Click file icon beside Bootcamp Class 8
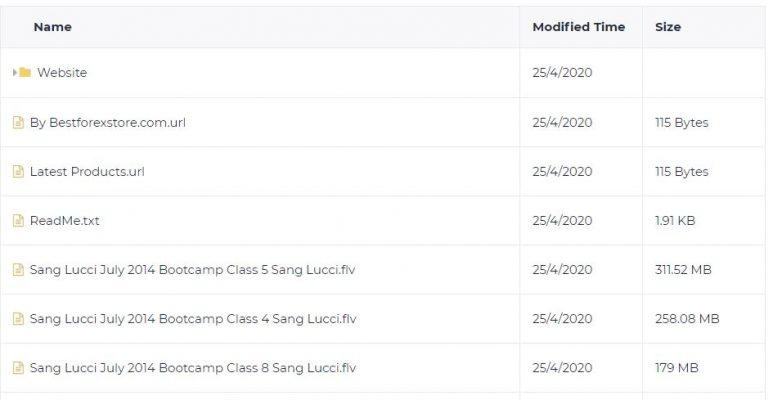 [x=18, y=368]
